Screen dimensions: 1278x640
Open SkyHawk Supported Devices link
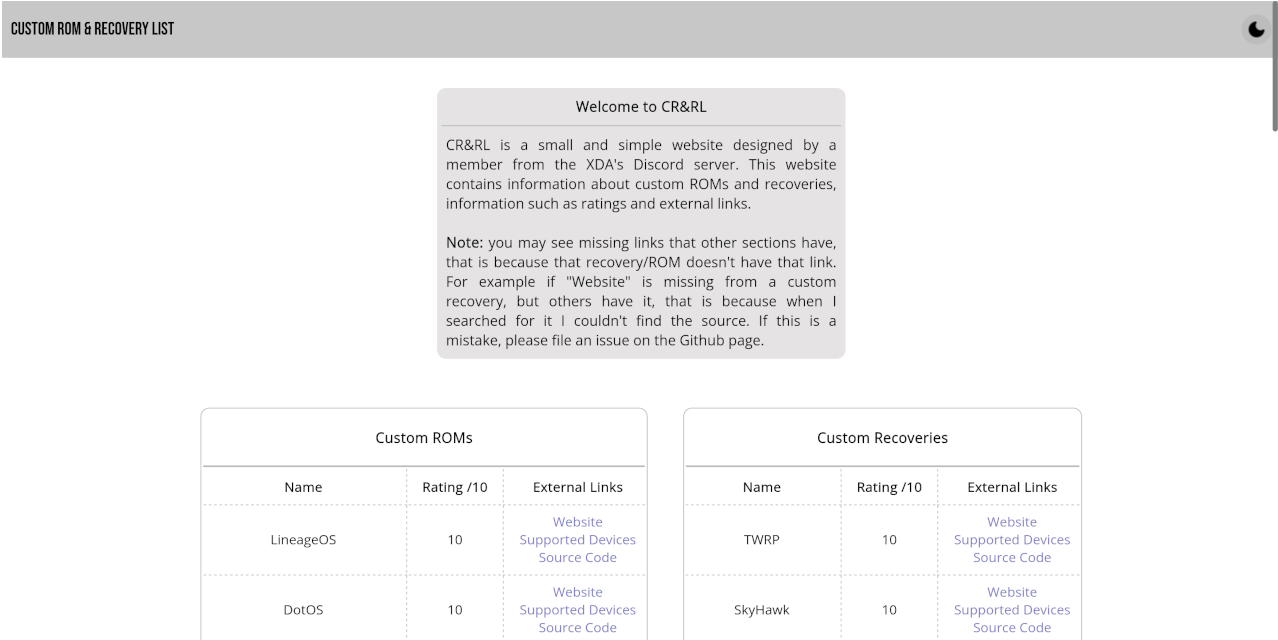click(1012, 610)
